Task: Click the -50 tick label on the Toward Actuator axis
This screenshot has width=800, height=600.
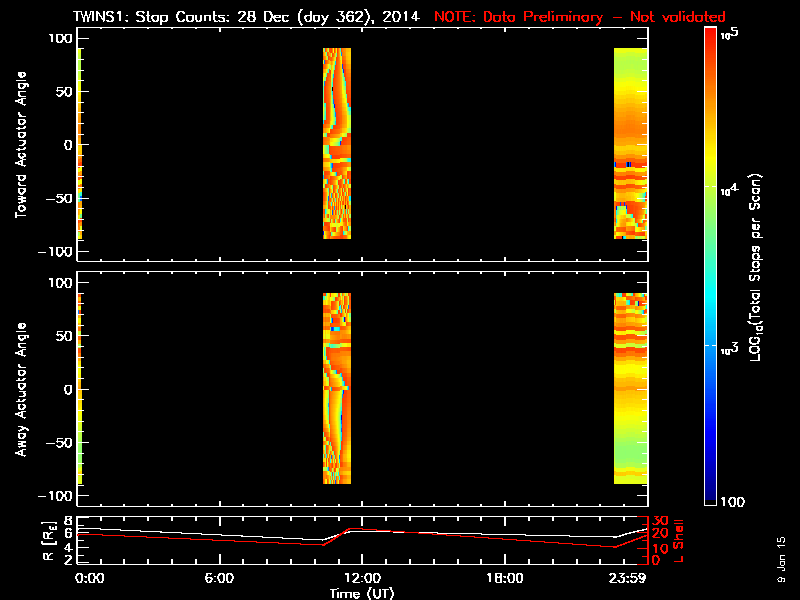Action: coord(60,198)
